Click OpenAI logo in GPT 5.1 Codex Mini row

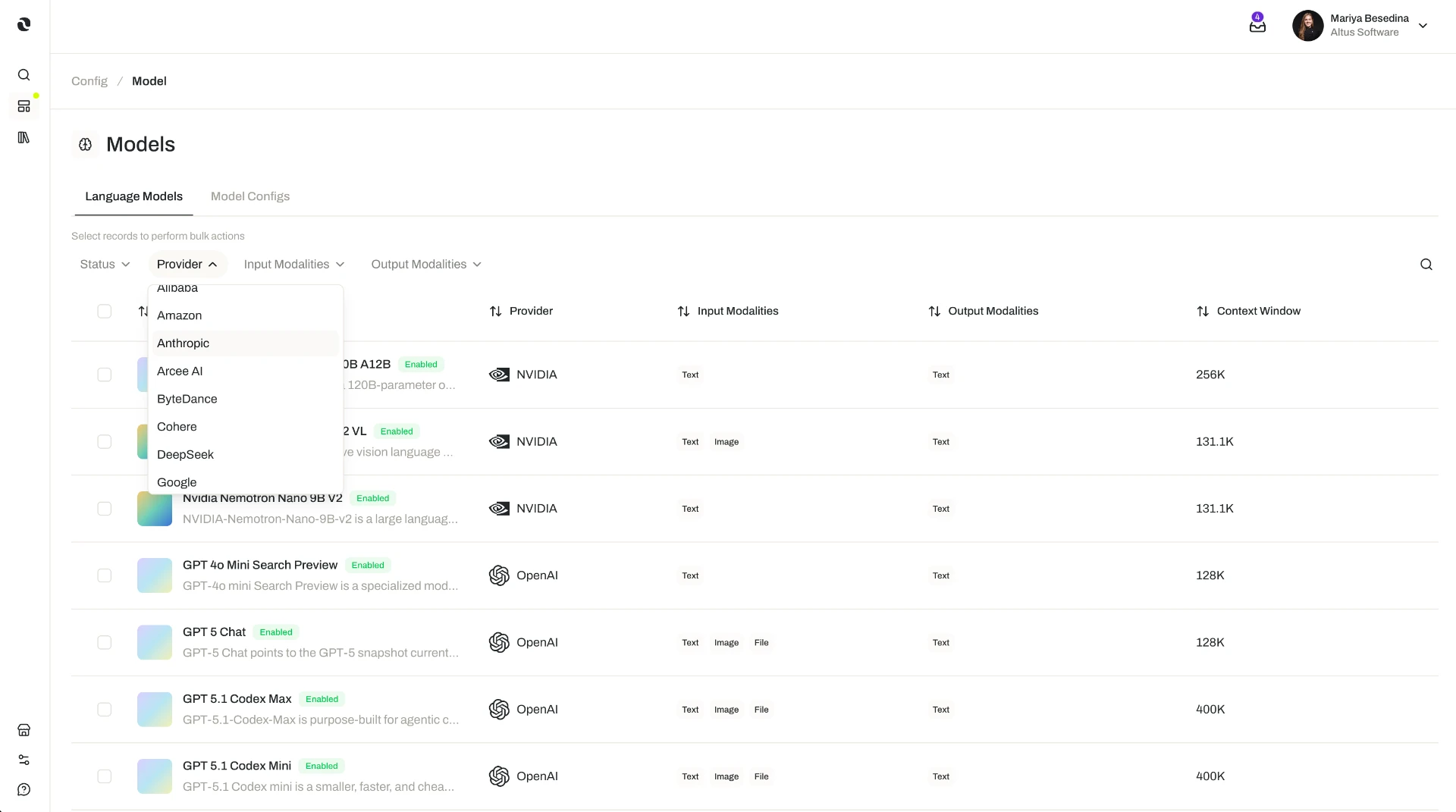click(499, 776)
